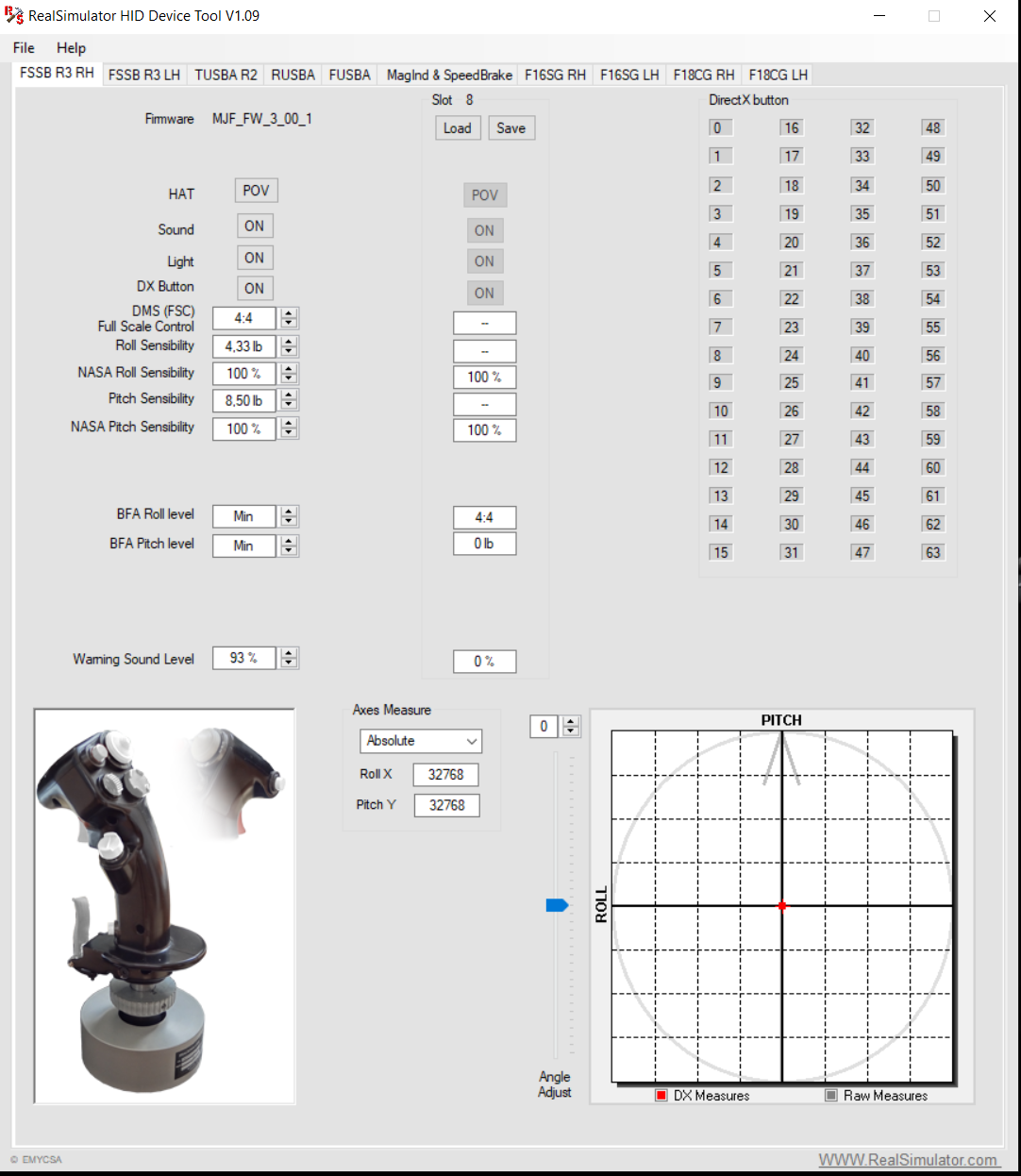Click the RealSimulator app icon in title bar
Viewport: 1021px width, 1176px height.
(14, 16)
